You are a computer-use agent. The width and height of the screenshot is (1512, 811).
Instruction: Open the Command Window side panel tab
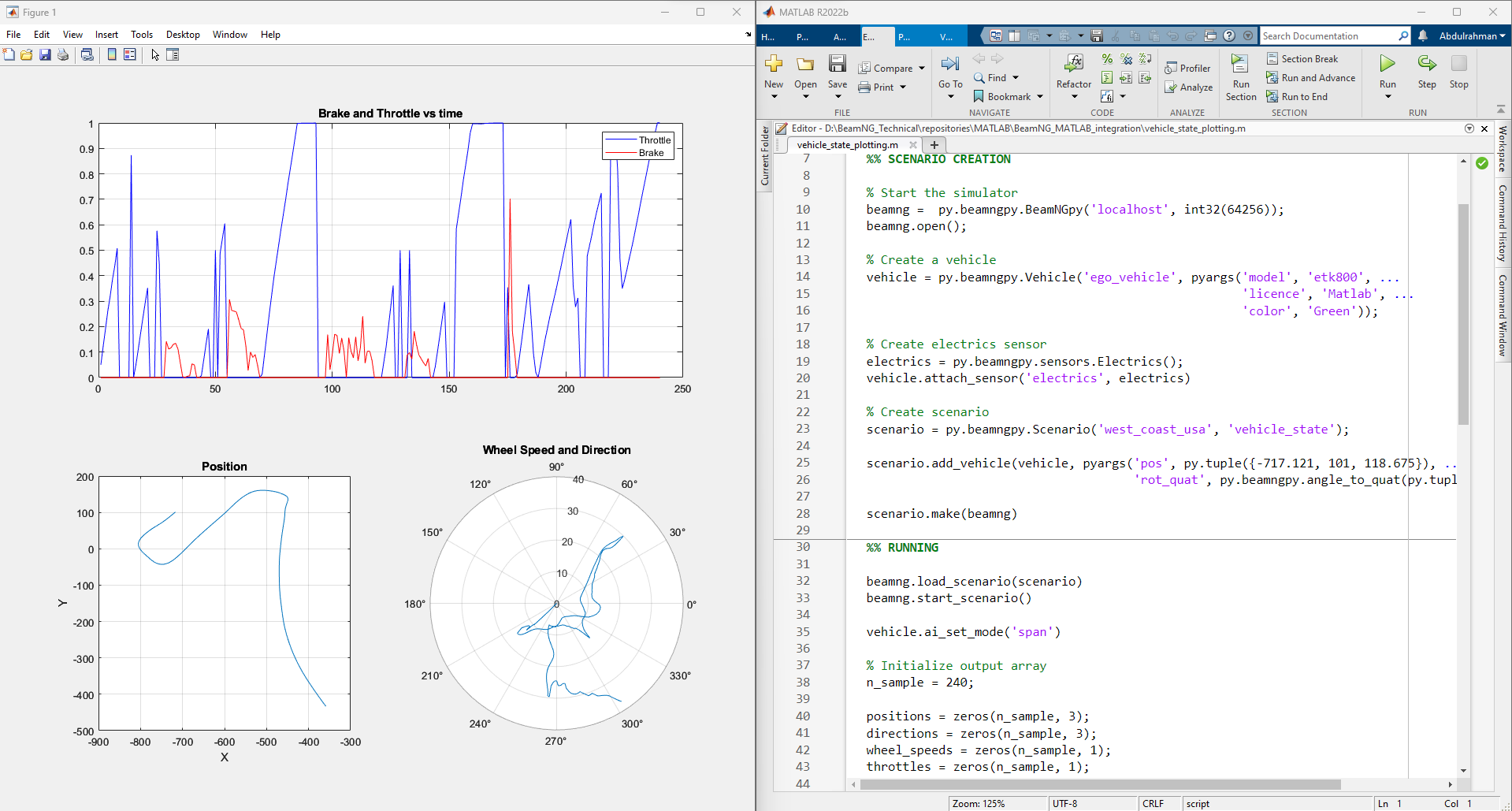point(1503,315)
